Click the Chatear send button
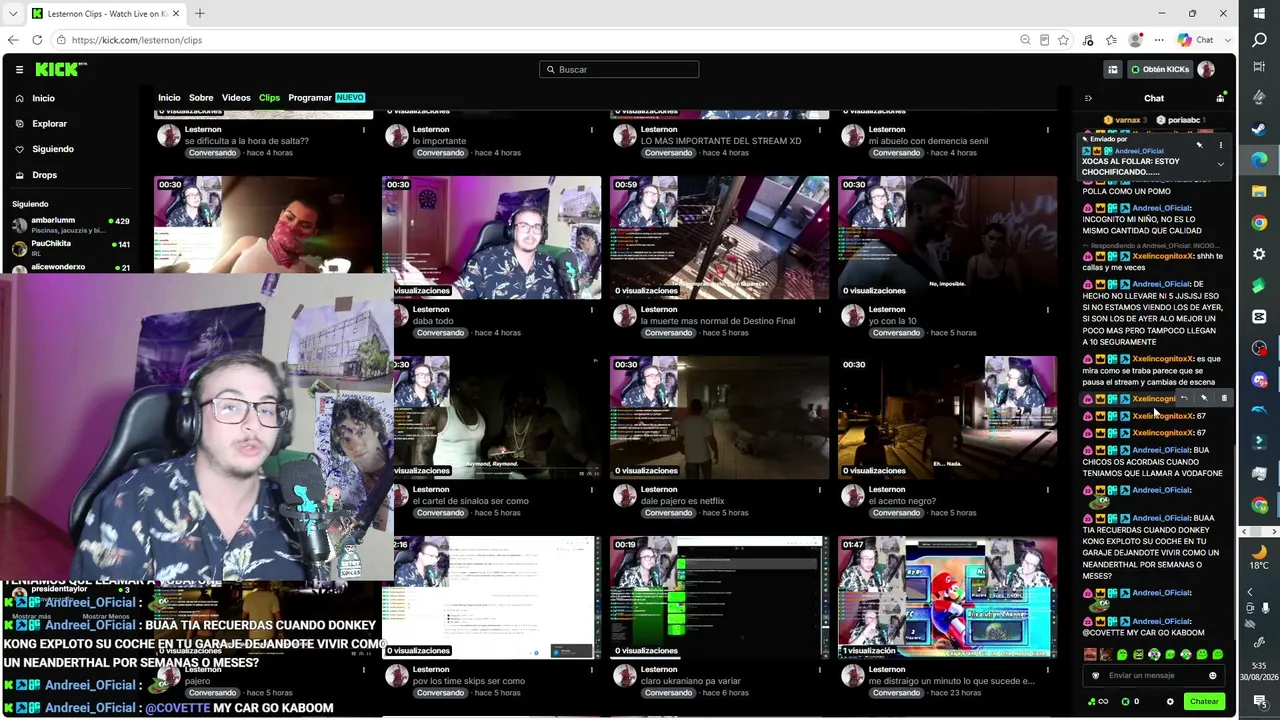This screenshot has height=720, width=1280. (1204, 701)
